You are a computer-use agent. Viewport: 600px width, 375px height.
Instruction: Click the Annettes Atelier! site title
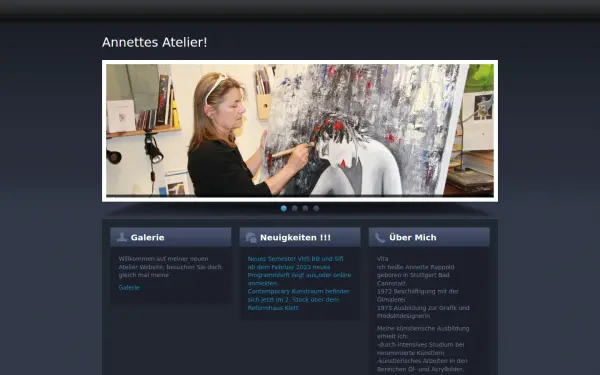154,42
